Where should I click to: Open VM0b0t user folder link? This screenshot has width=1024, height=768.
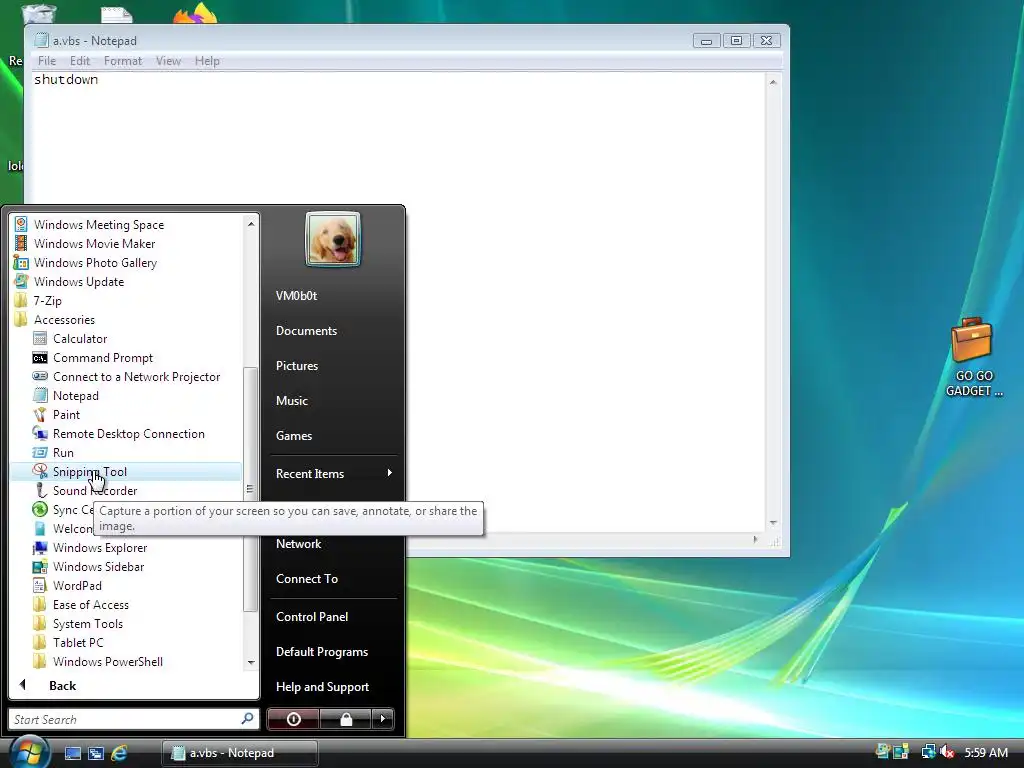tap(296, 296)
